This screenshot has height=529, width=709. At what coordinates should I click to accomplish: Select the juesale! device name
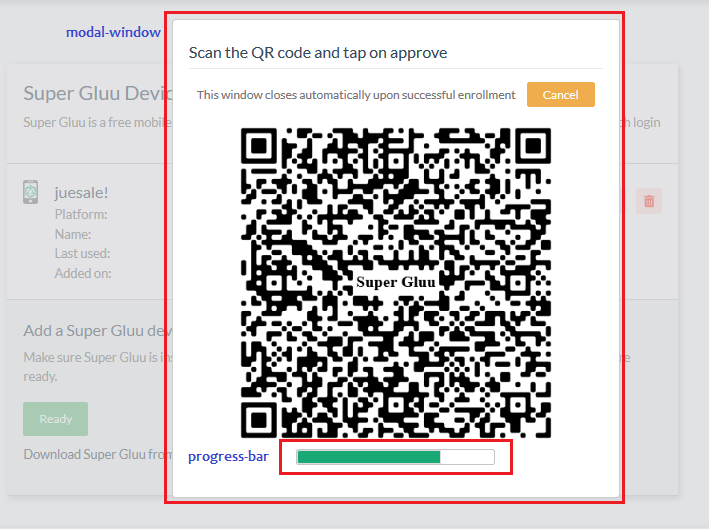point(81,193)
